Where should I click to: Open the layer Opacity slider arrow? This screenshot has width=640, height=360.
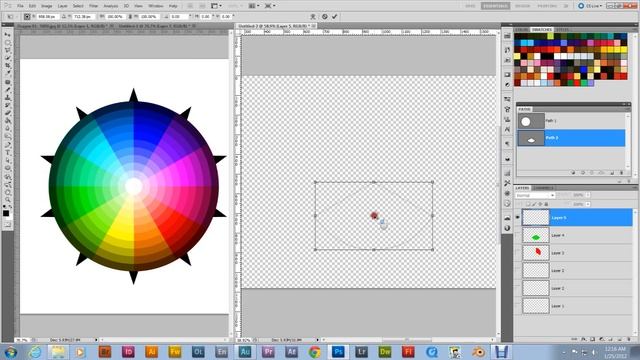click(588, 195)
